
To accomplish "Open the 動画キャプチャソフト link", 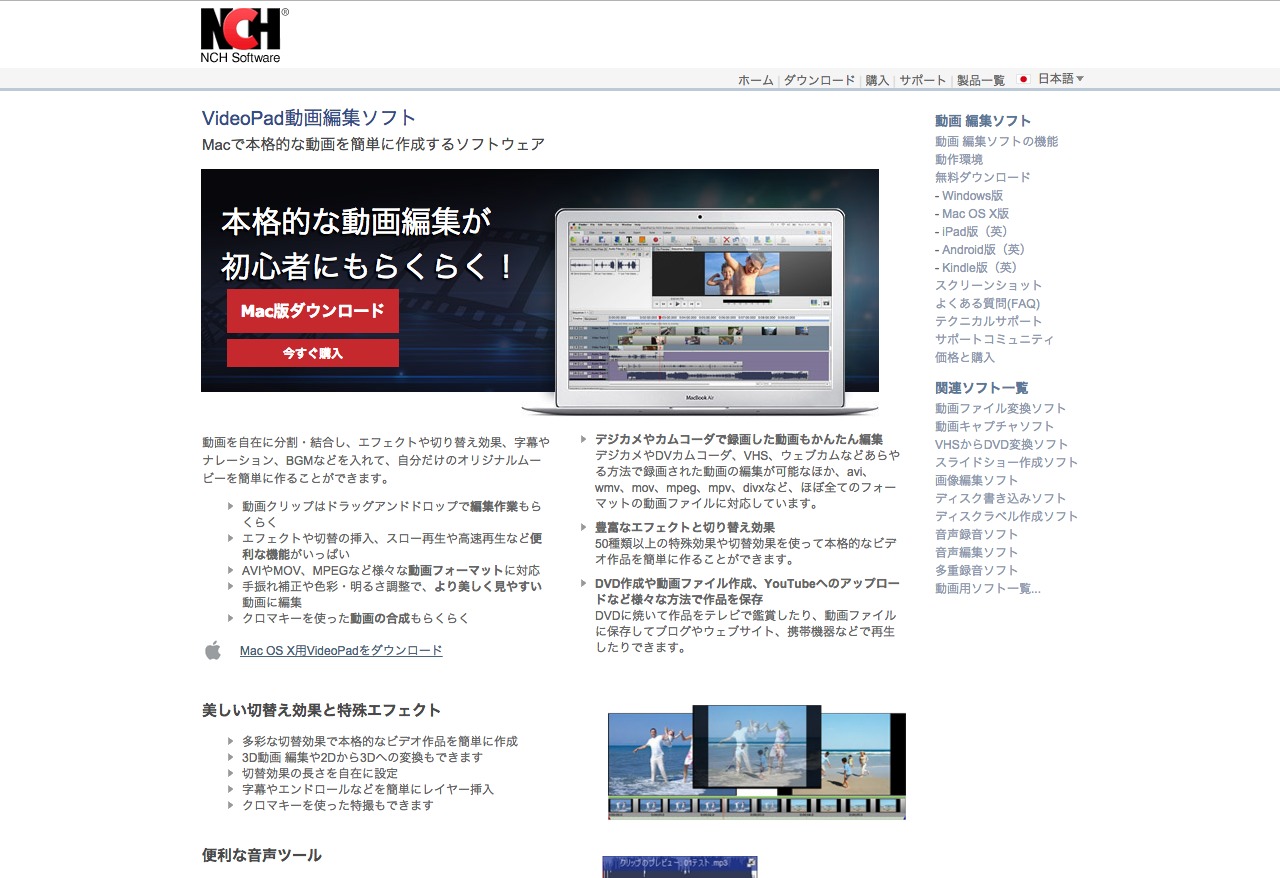I will [994, 427].
